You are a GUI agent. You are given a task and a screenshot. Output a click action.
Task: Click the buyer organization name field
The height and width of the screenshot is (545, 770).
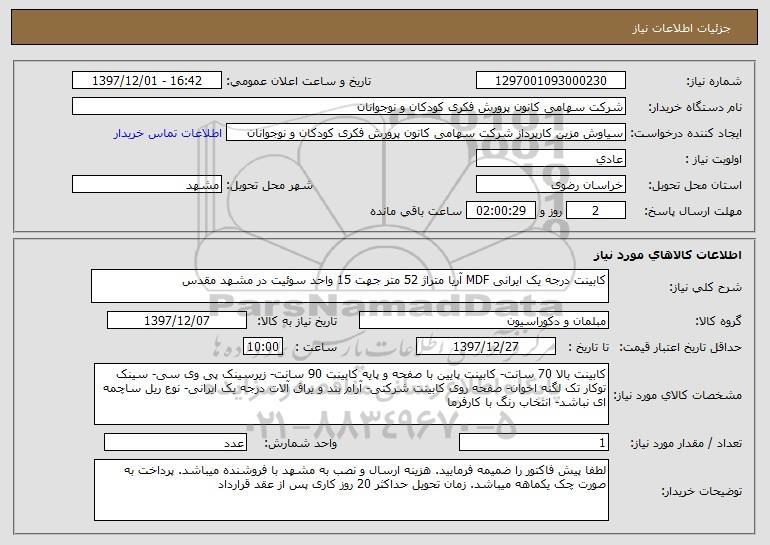click(x=349, y=107)
